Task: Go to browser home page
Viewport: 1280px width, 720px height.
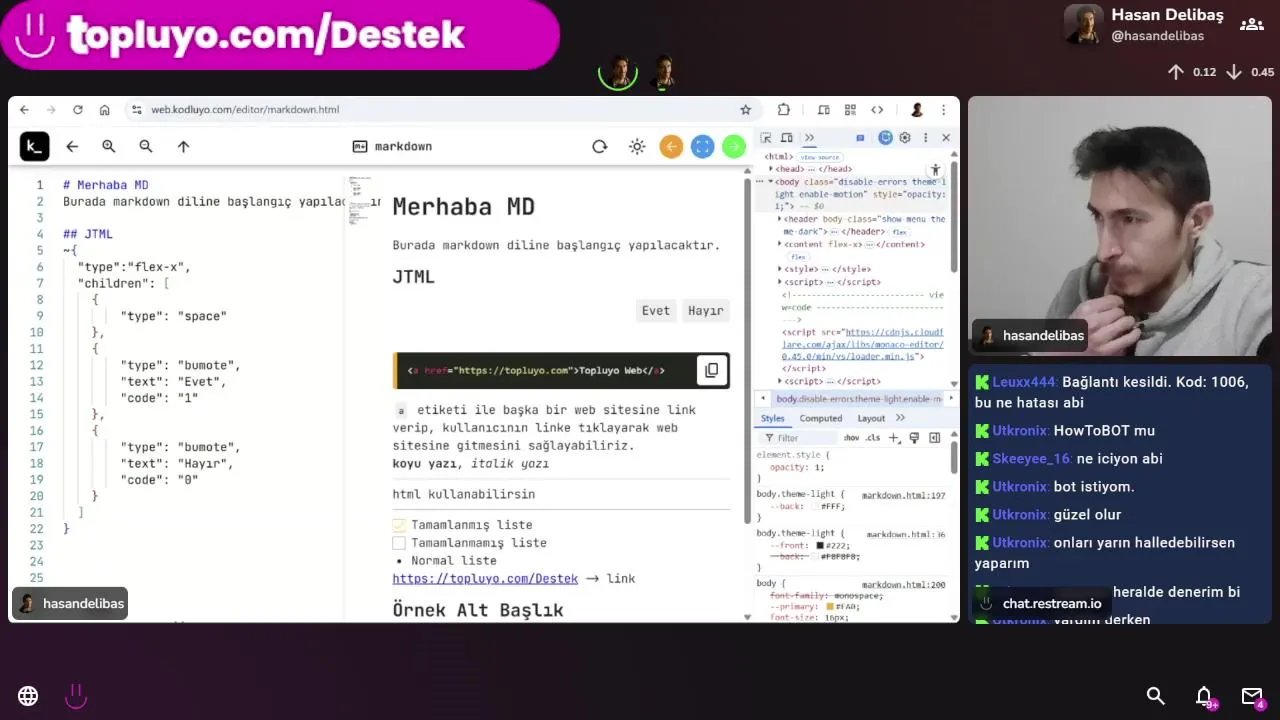Action: (x=104, y=110)
